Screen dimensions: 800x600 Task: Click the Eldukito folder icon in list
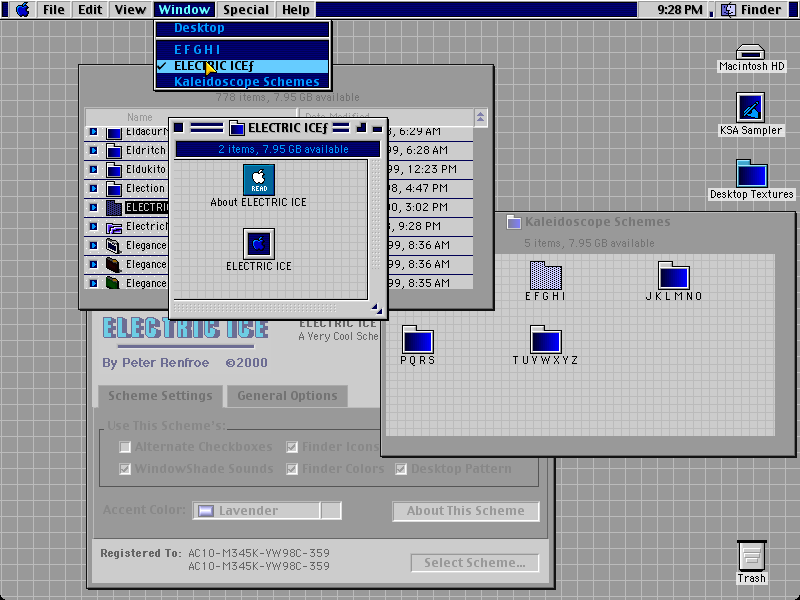pyautogui.click(x=114, y=169)
